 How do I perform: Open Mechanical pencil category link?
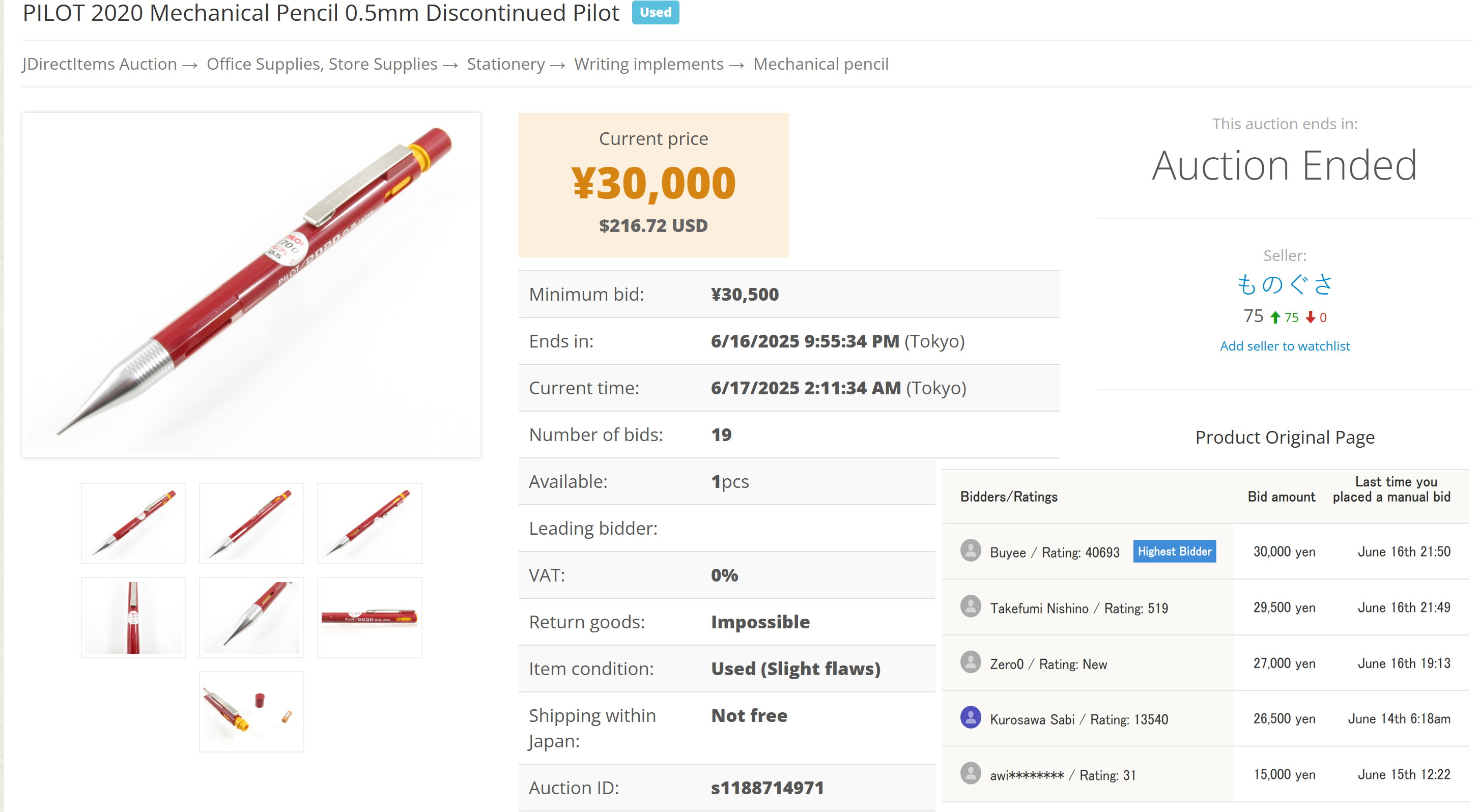click(x=820, y=64)
